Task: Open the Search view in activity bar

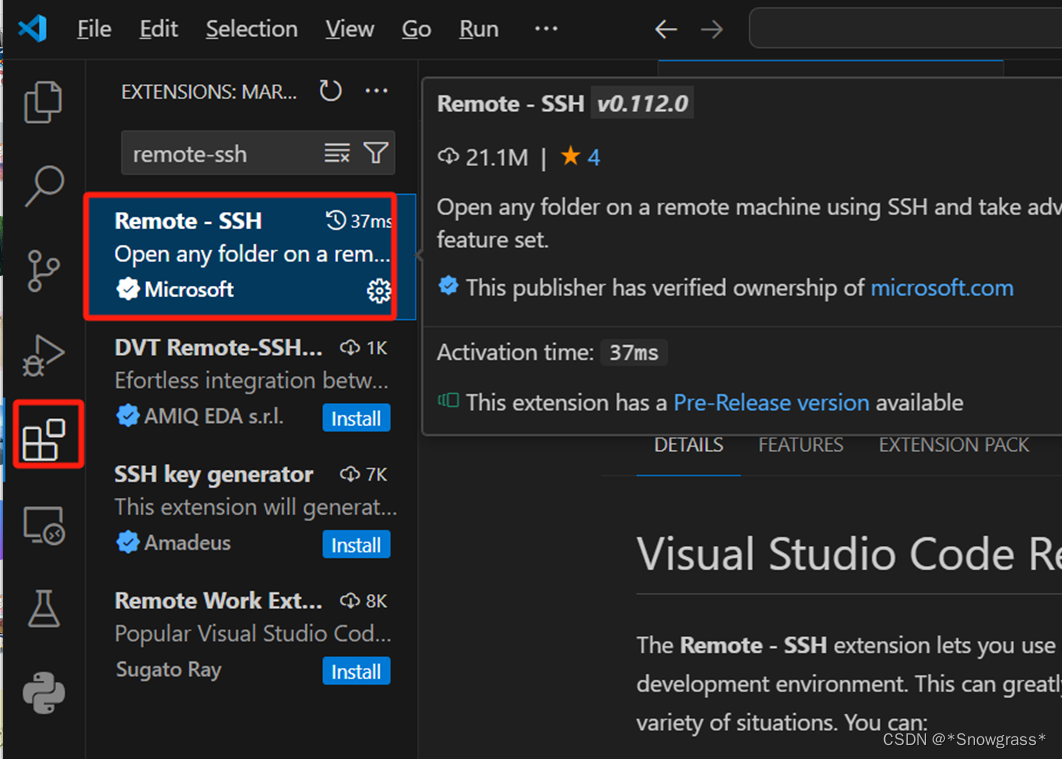Action: (44, 186)
